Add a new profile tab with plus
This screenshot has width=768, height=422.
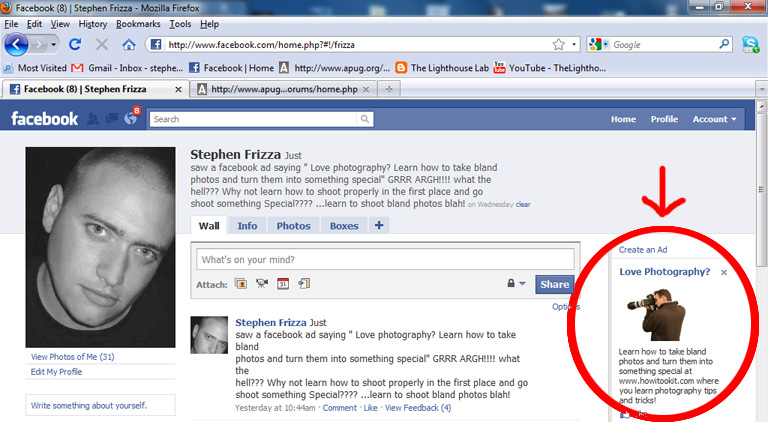(x=379, y=225)
